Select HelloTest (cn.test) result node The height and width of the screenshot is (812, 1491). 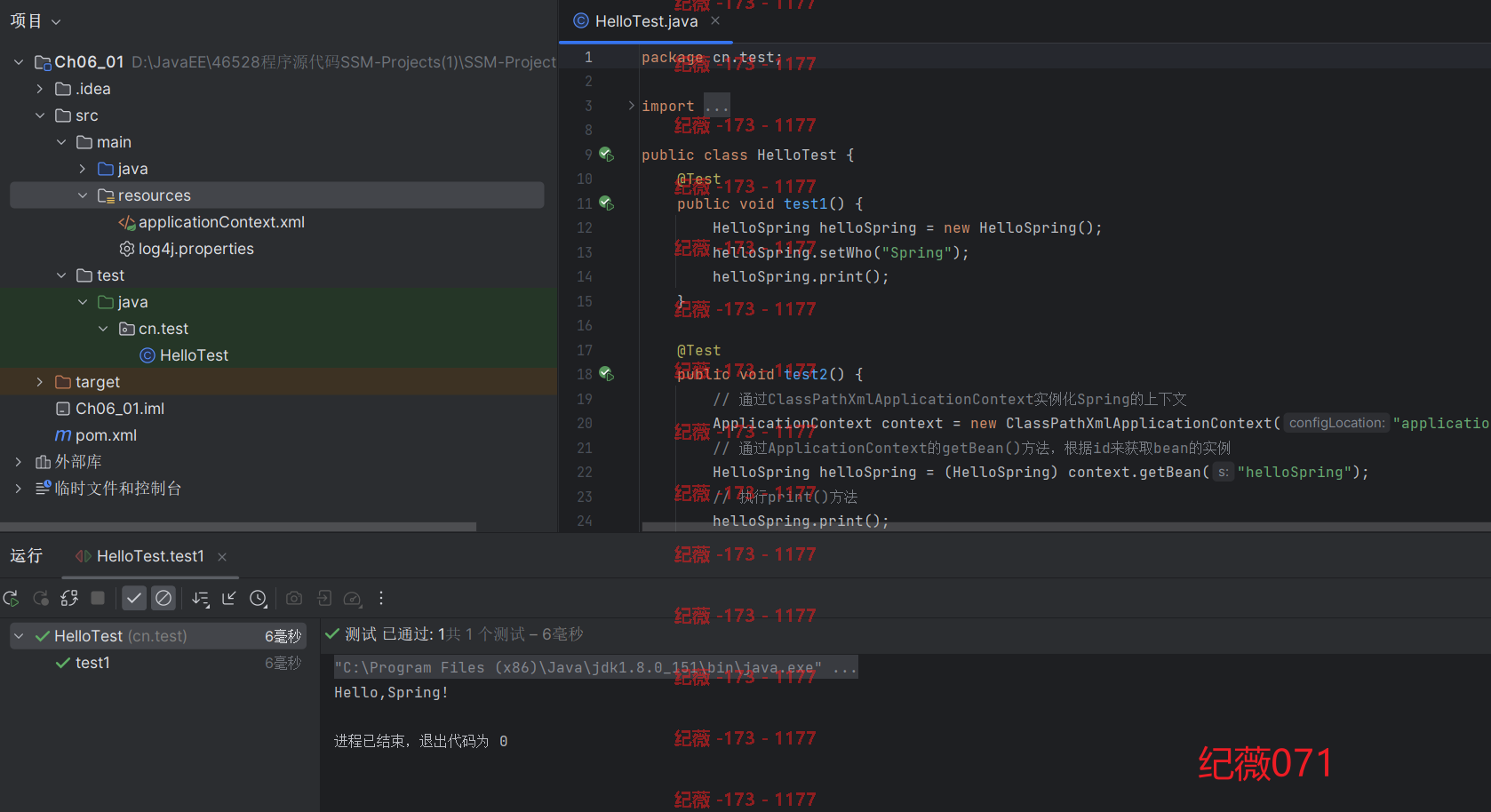158,636
